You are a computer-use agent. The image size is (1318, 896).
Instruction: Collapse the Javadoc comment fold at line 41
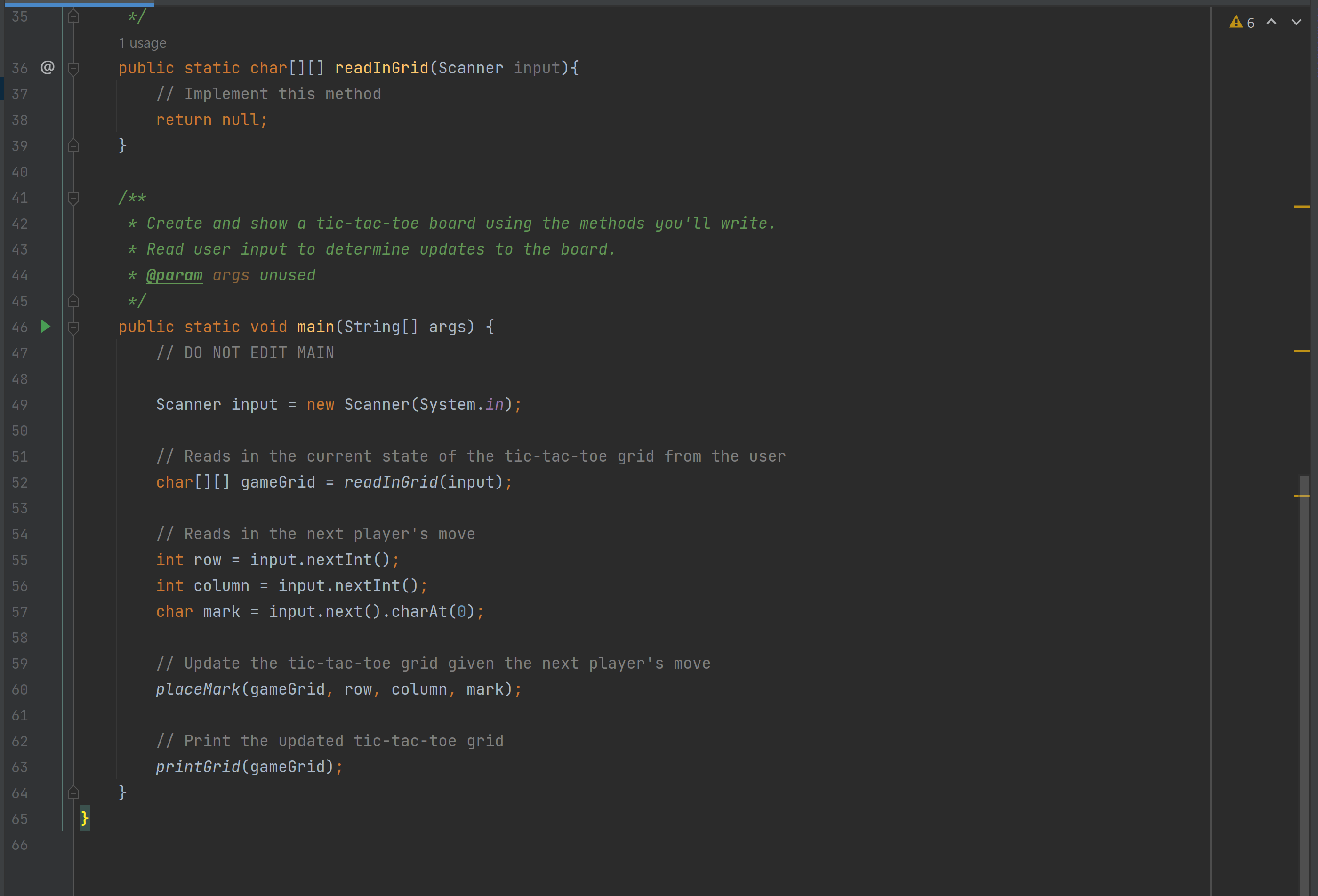coord(73,198)
